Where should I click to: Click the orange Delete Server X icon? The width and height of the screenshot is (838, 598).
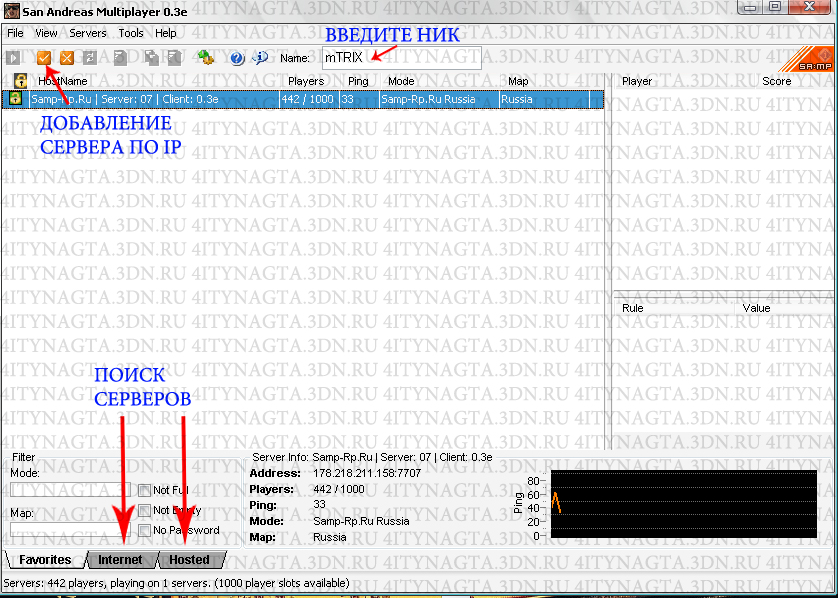(x=66, y=58)
